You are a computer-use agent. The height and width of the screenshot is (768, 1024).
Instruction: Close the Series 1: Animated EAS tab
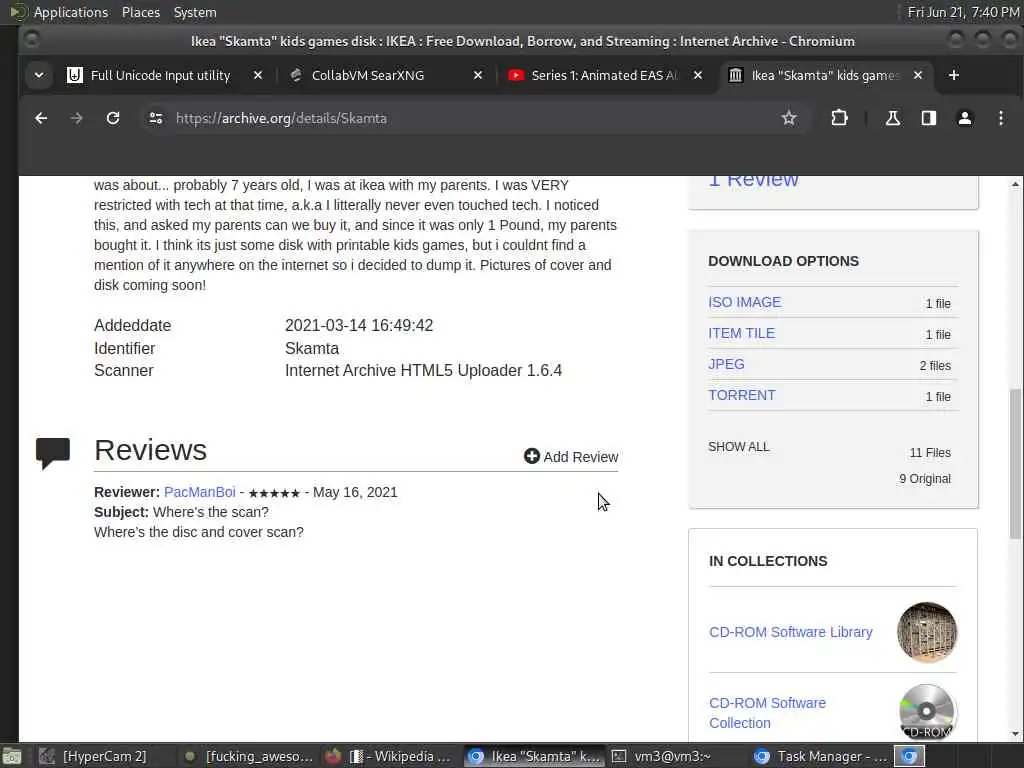(x=698, y=75)
